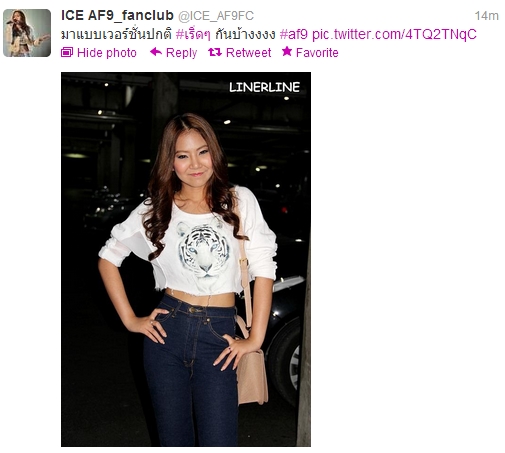Reply to this tweet

pos(181,53)
